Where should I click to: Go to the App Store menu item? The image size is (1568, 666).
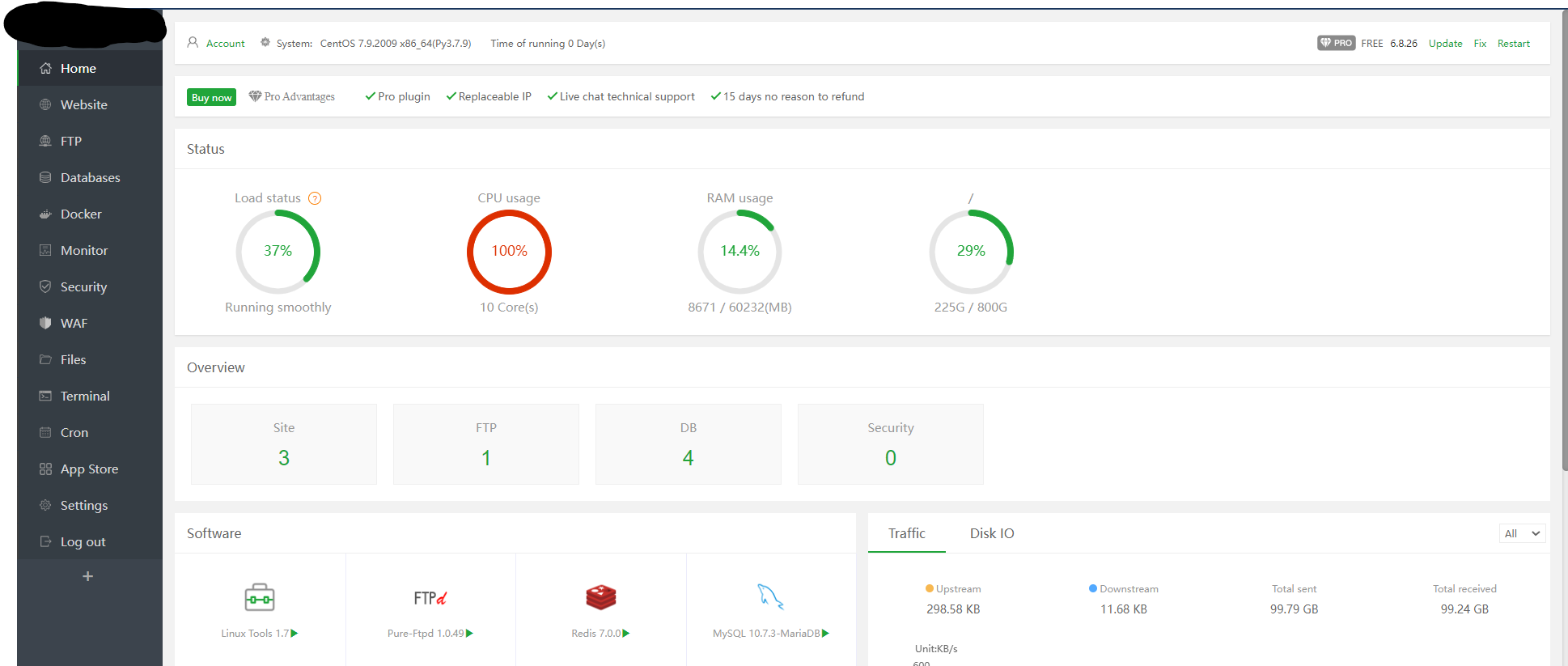tap(89, 469)
